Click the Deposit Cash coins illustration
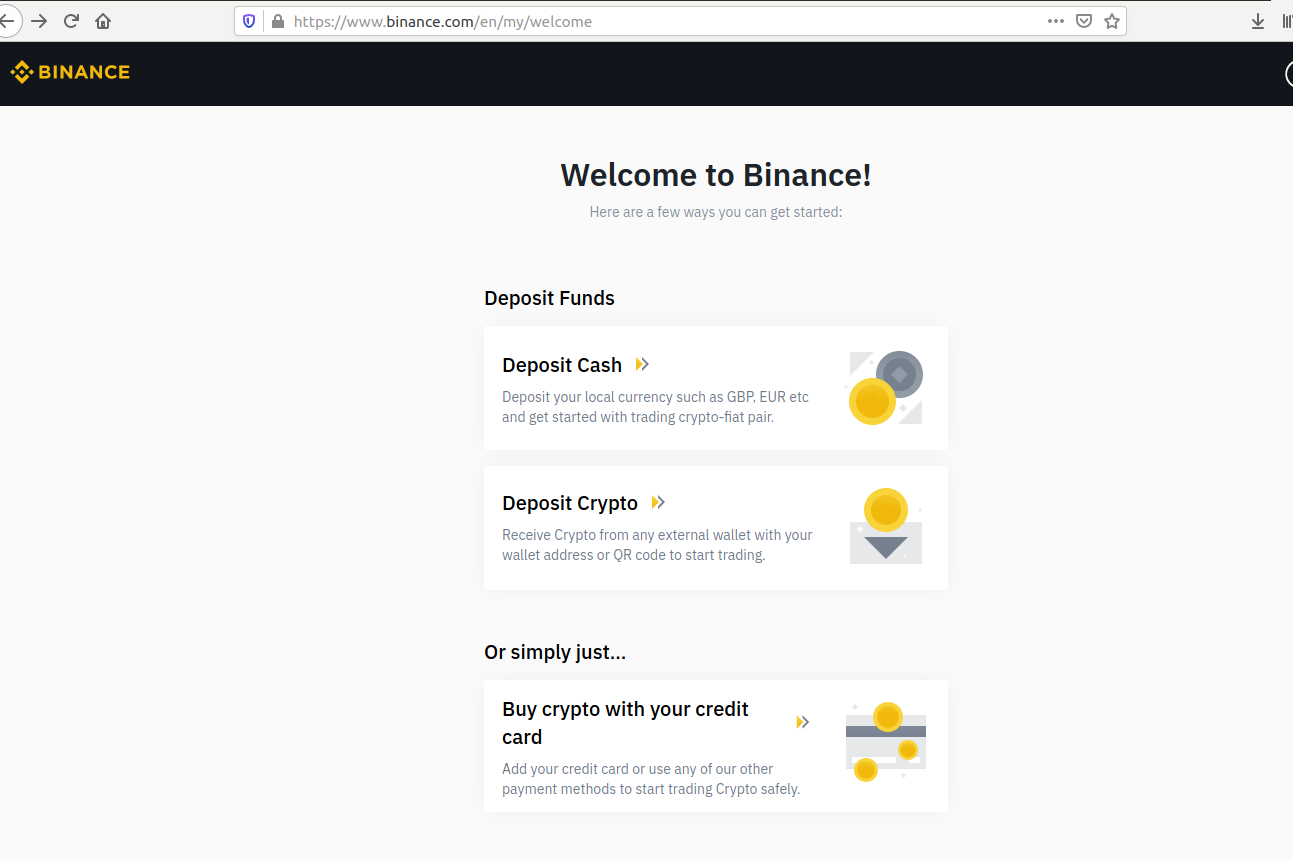 pos(885,388)
